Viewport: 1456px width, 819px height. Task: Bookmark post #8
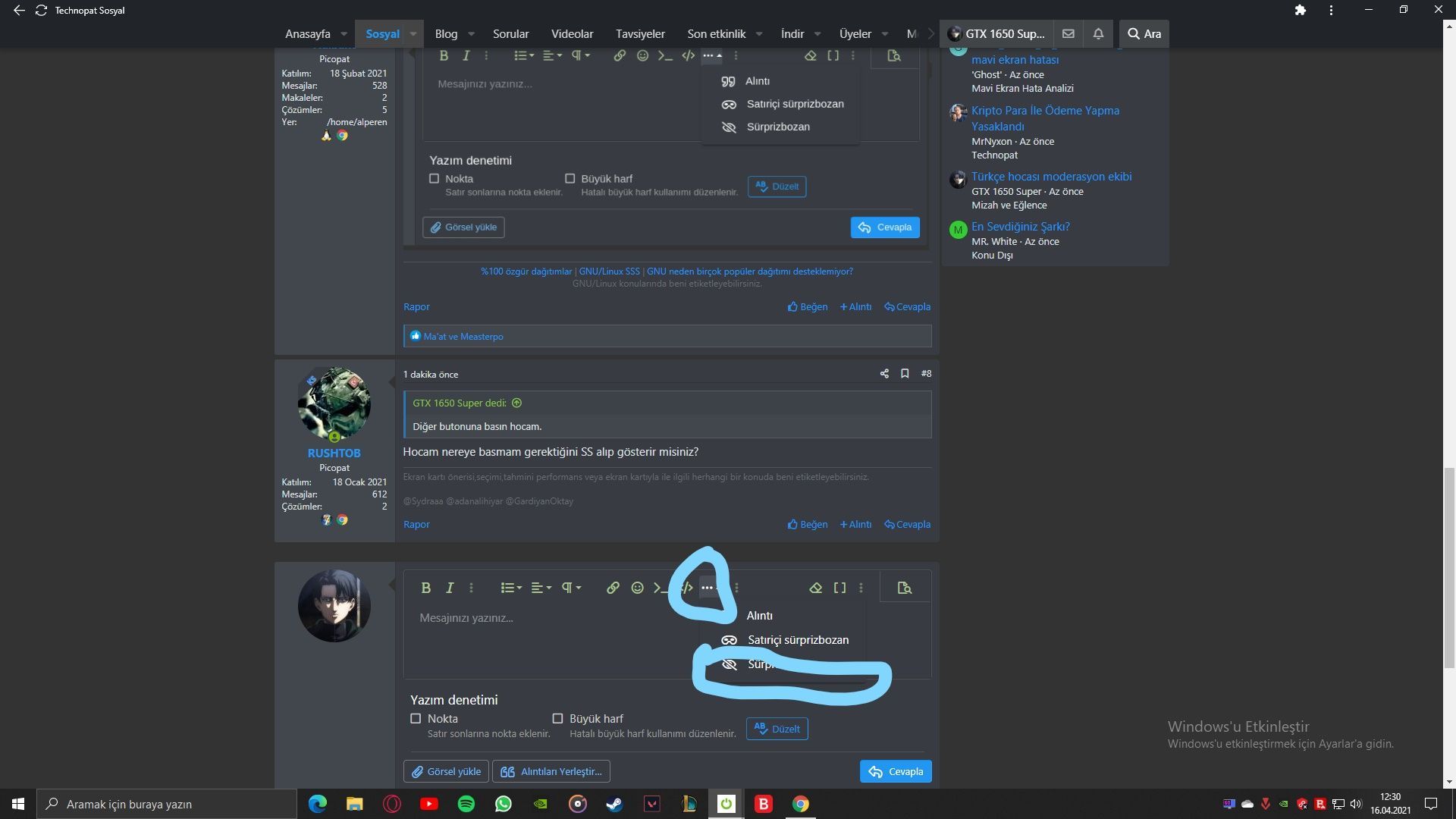[x=905, y=374]
